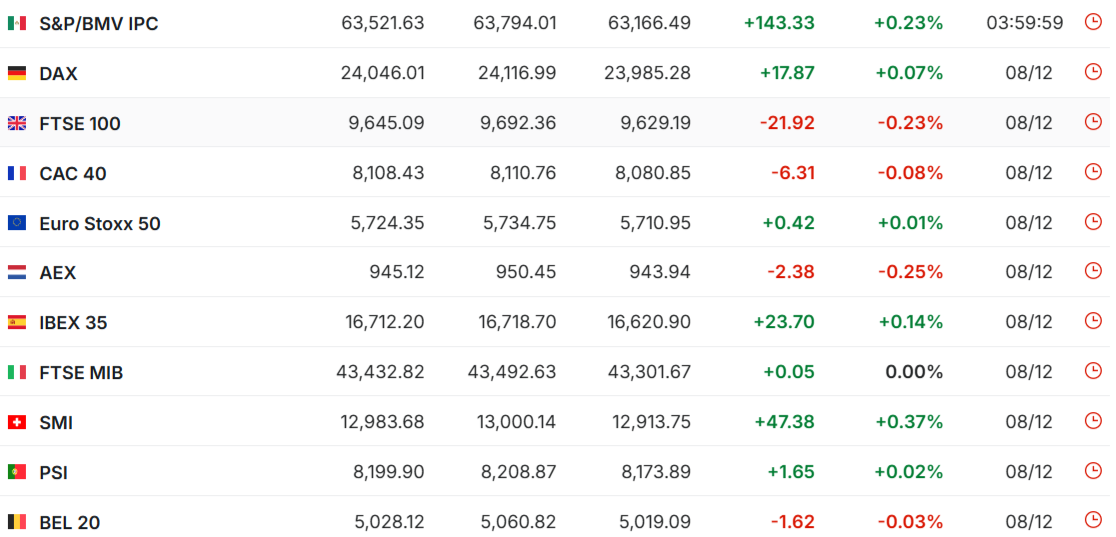Click the clock icon for IBEX 35
This screenshot has width=1116, height=537.
pyautogui.click(x=1093, y=321)
